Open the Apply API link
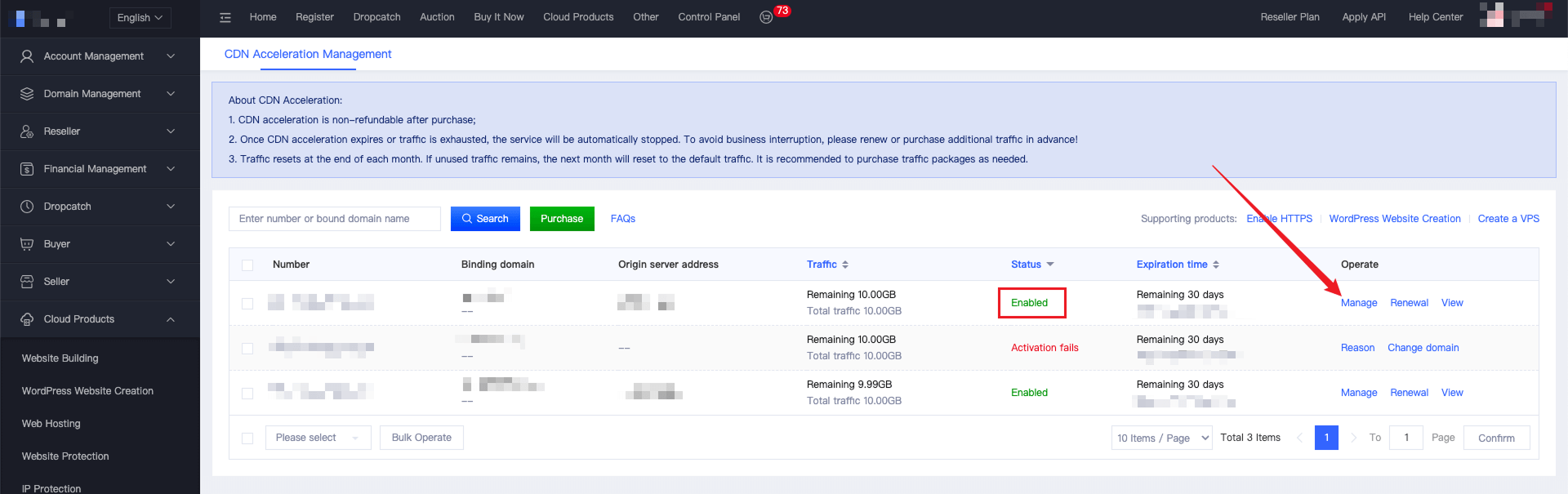The height and width of the screenshot is (494, 1568). 1364,17
